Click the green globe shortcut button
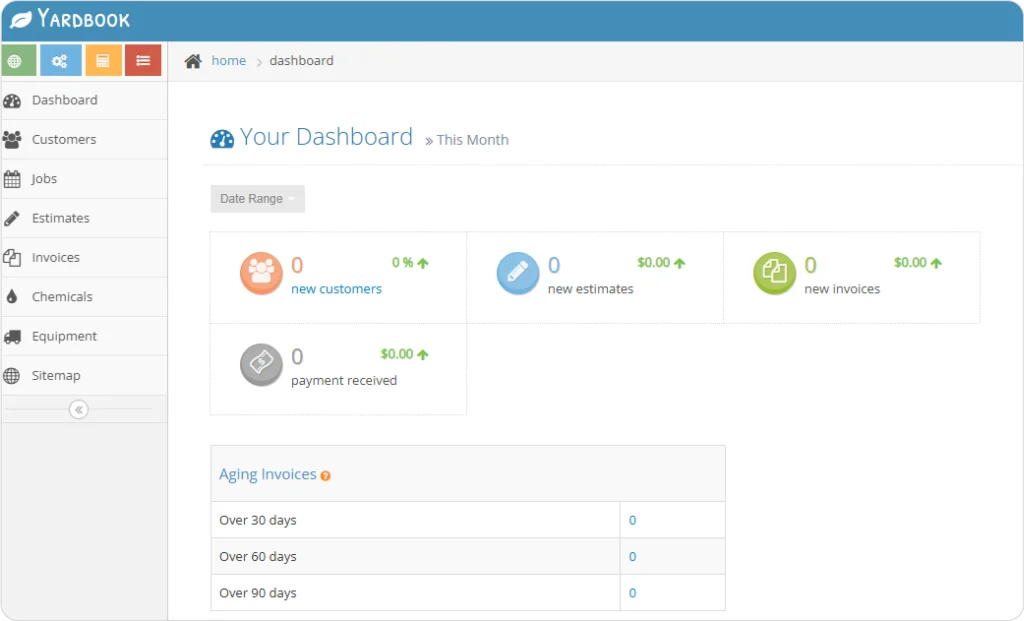The width and height of the screenshot is (1024, 621). tap(19, 61)
